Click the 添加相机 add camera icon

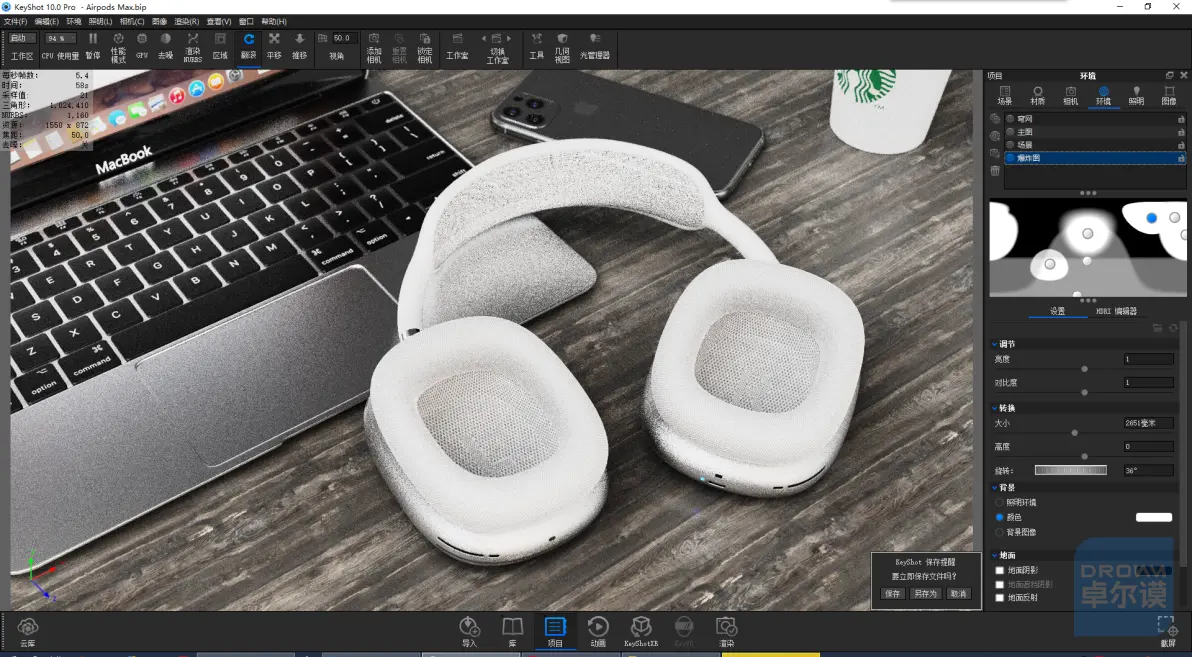[x=374, y=47]
